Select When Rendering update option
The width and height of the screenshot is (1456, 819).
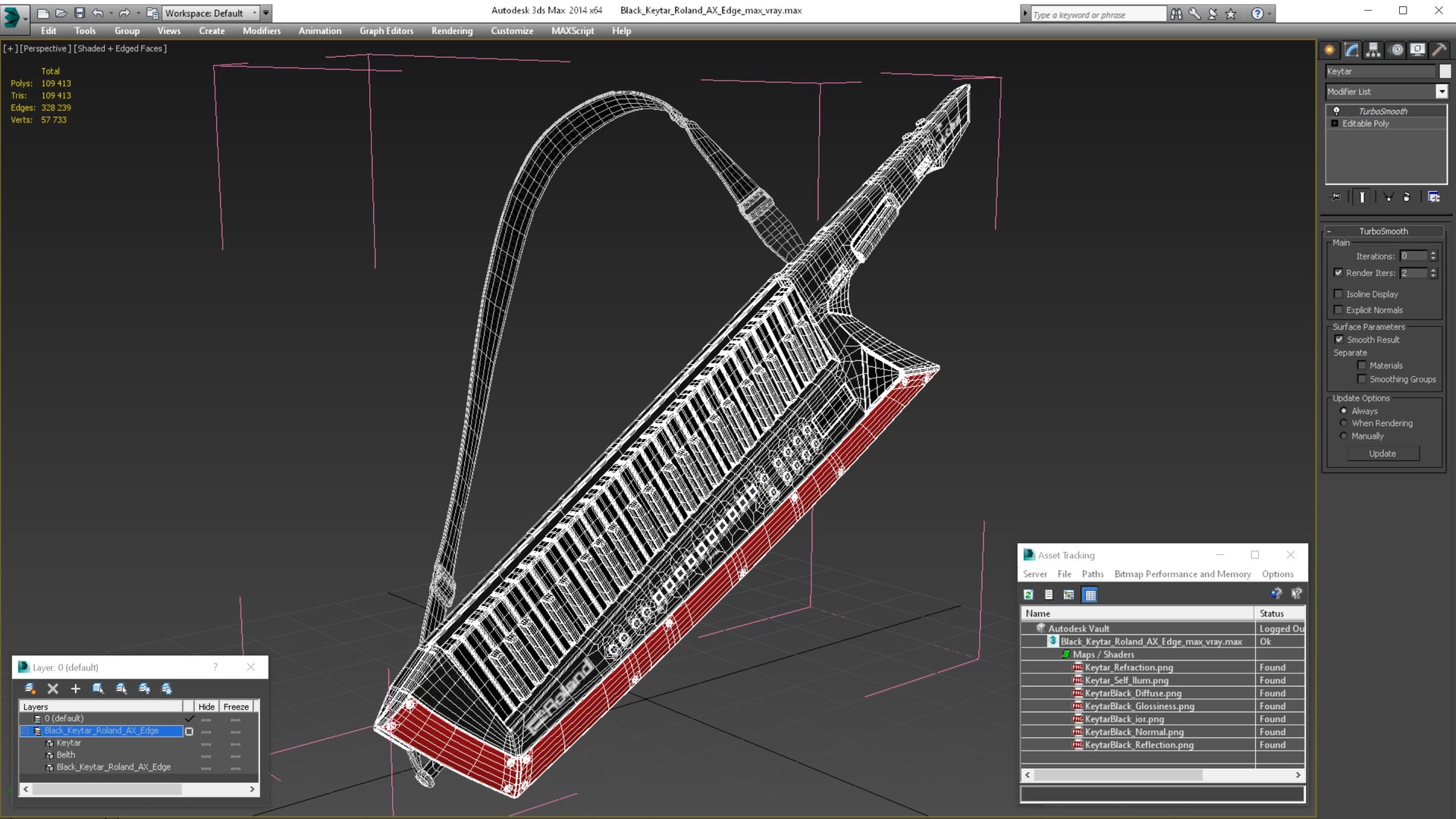[x=1344, y=423]
